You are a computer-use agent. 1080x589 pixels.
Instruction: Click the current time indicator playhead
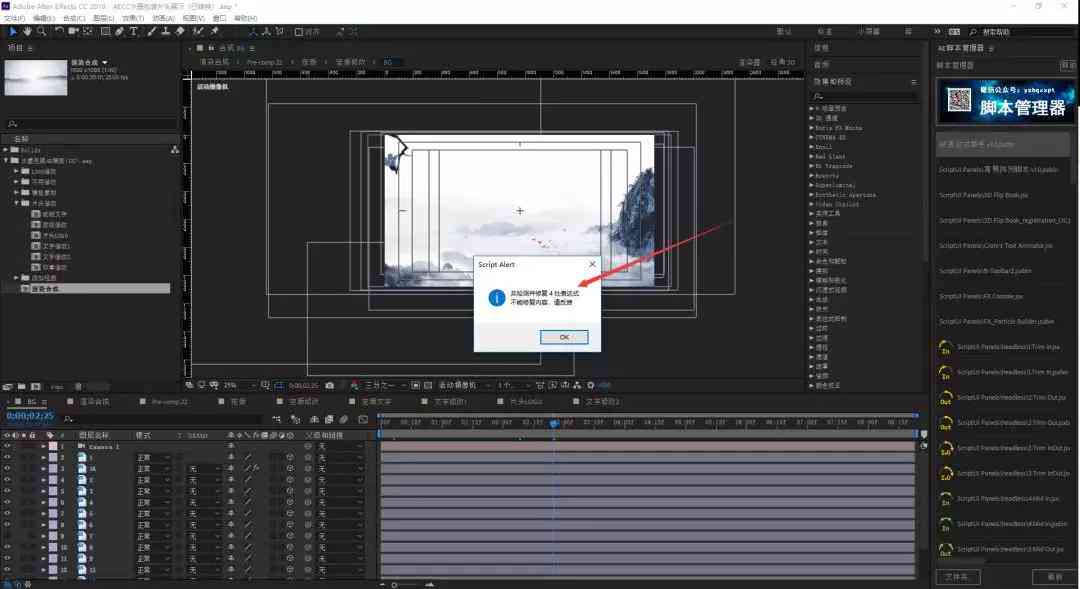click(554, 423)
